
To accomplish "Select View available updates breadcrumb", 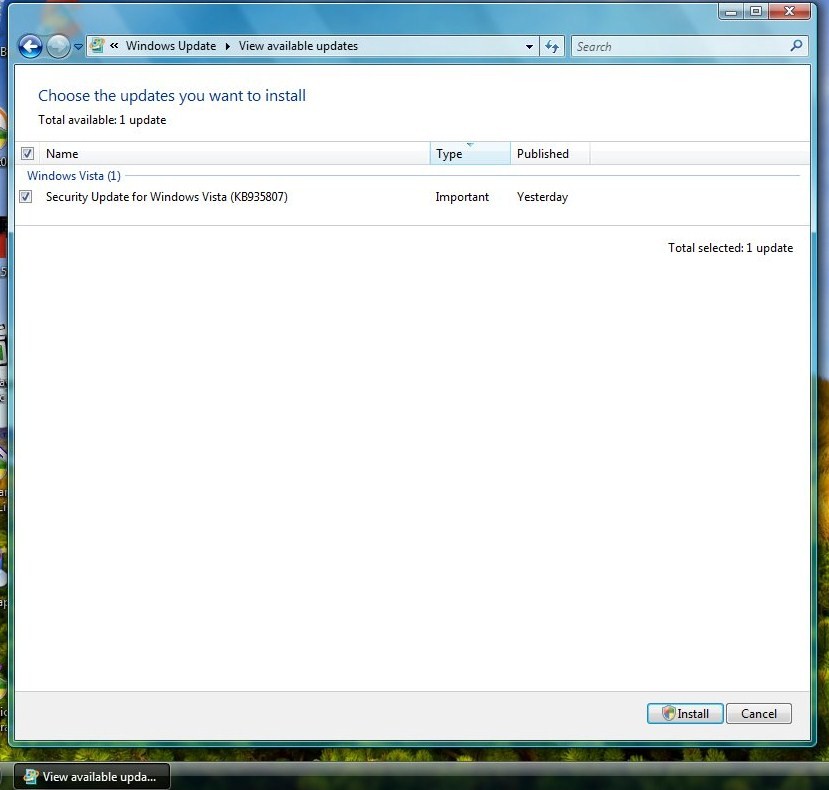I will pyautogui.click(x=298, y=46).
